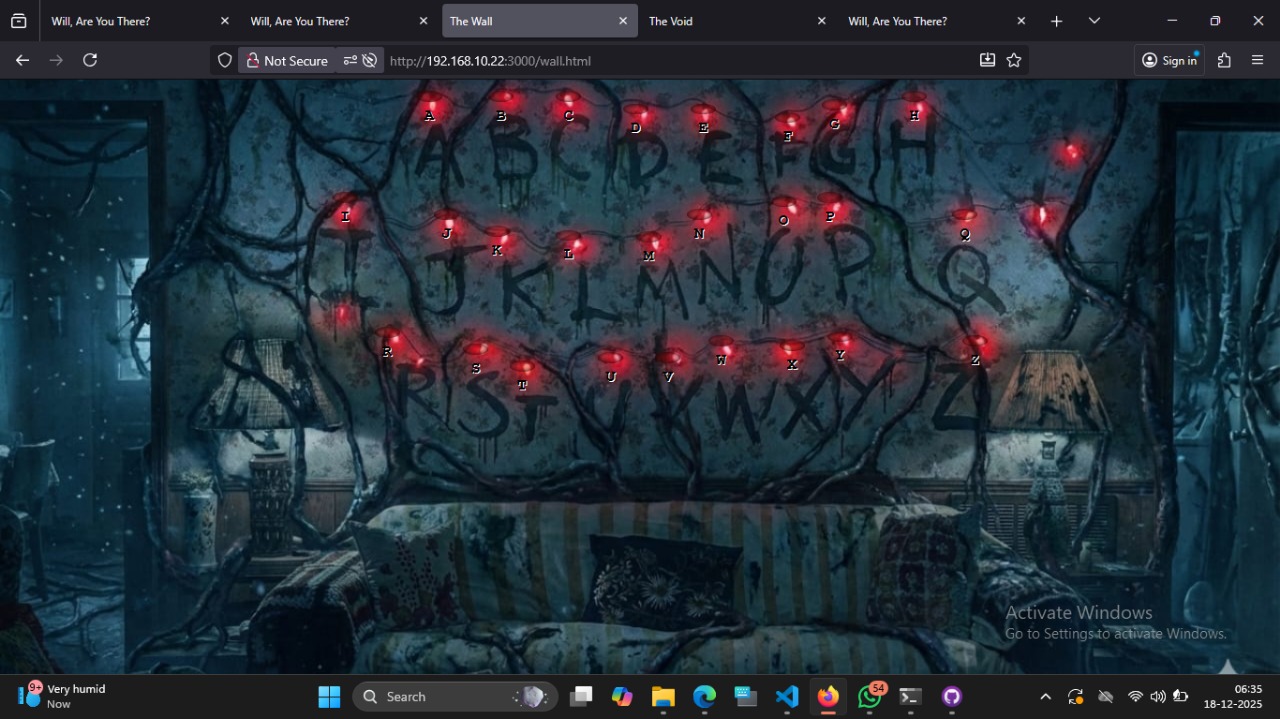Image resolution: width=1280 pixels, height=719 pixels.
Task: Open the Very humid weather widget
Action: click(62, 696)
